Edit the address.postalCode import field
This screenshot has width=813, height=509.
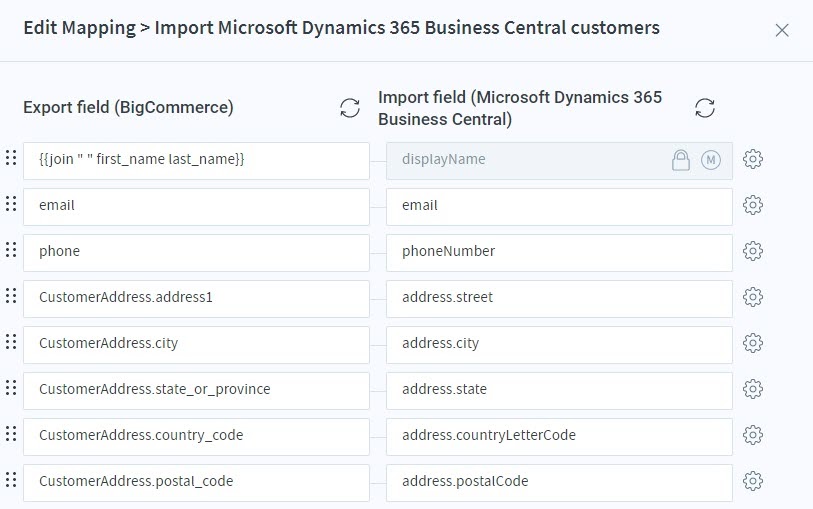[559, 483]
